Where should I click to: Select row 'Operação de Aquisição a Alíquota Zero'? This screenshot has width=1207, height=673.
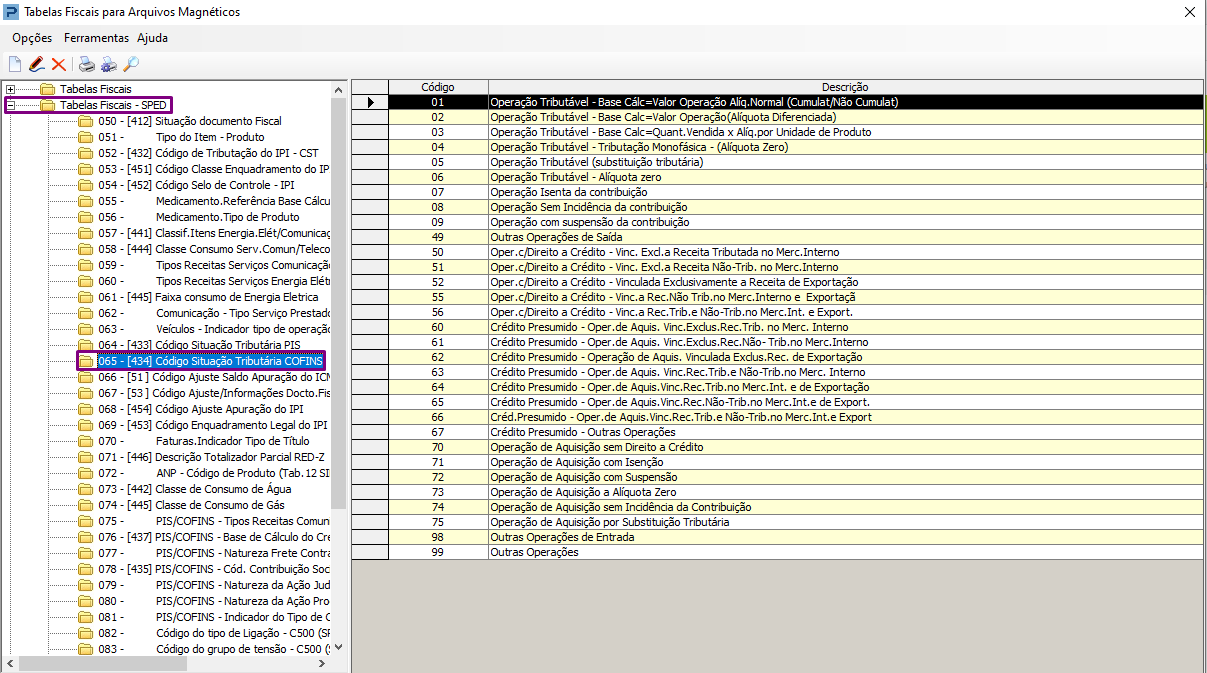(x=845, y=492)
